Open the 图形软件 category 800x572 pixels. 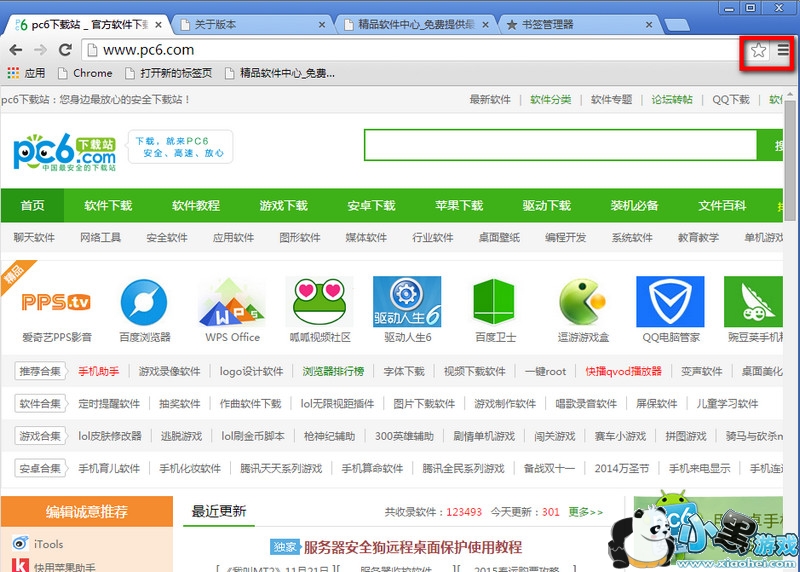click(x=299, y=237)
